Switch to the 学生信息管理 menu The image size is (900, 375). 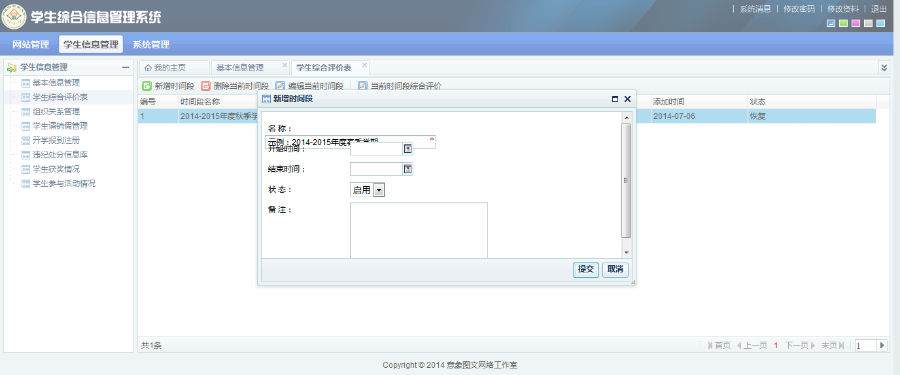click(91, 44)
